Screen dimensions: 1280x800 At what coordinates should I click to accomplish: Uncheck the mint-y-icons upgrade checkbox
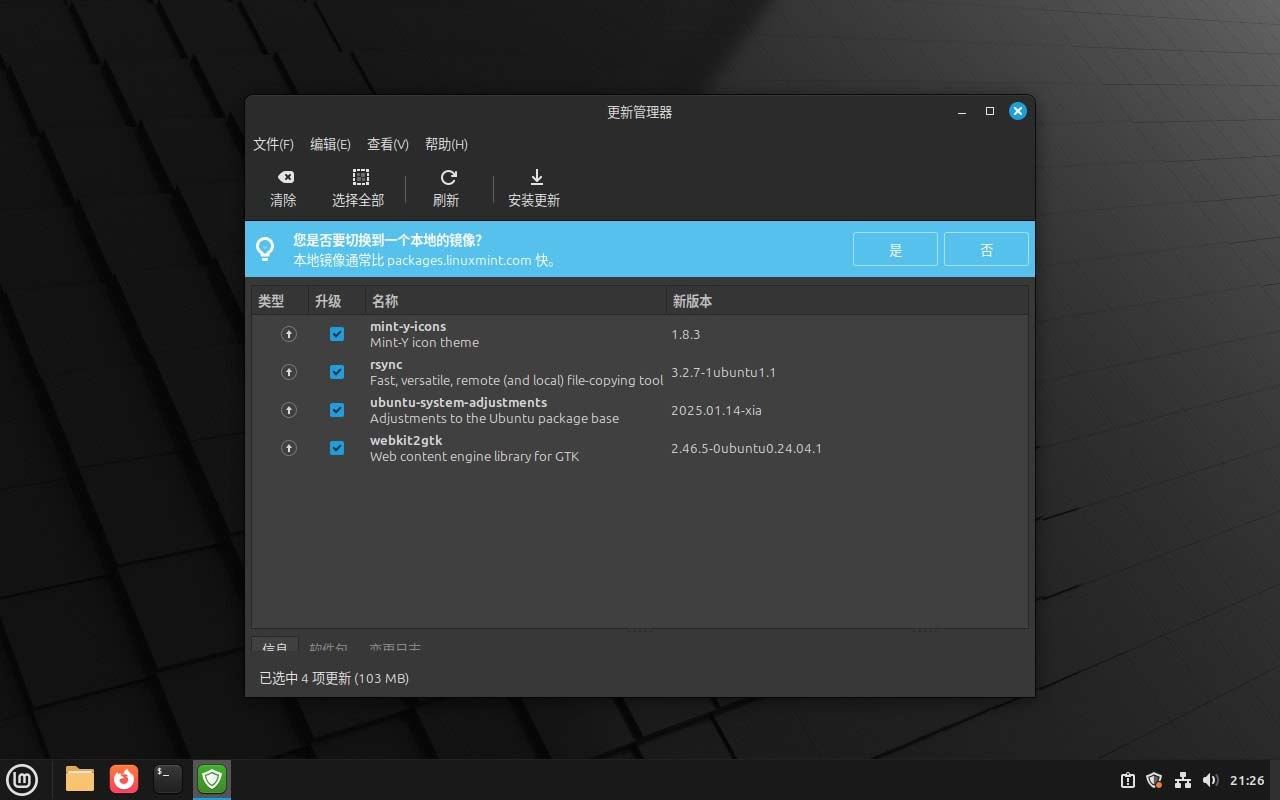(337, 334)
